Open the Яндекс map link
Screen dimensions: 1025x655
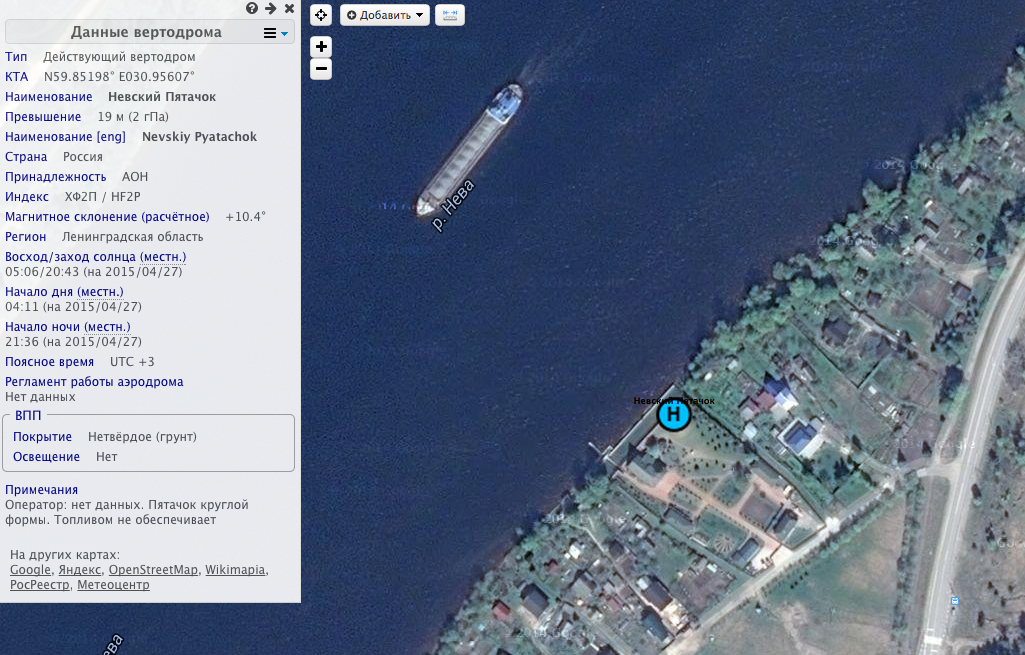[80, 570]
